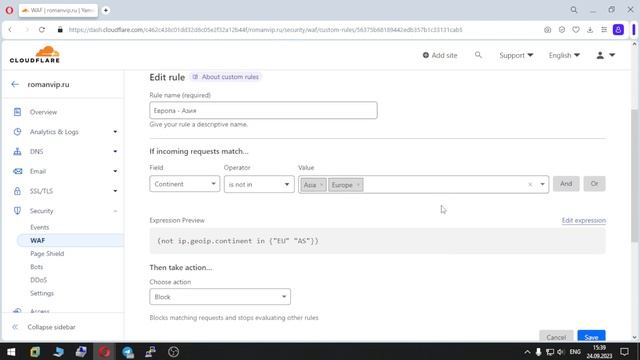
Task: Expand the SSL/TLS sidebar section
Action: pyautogui.click(x=115, y=191)
